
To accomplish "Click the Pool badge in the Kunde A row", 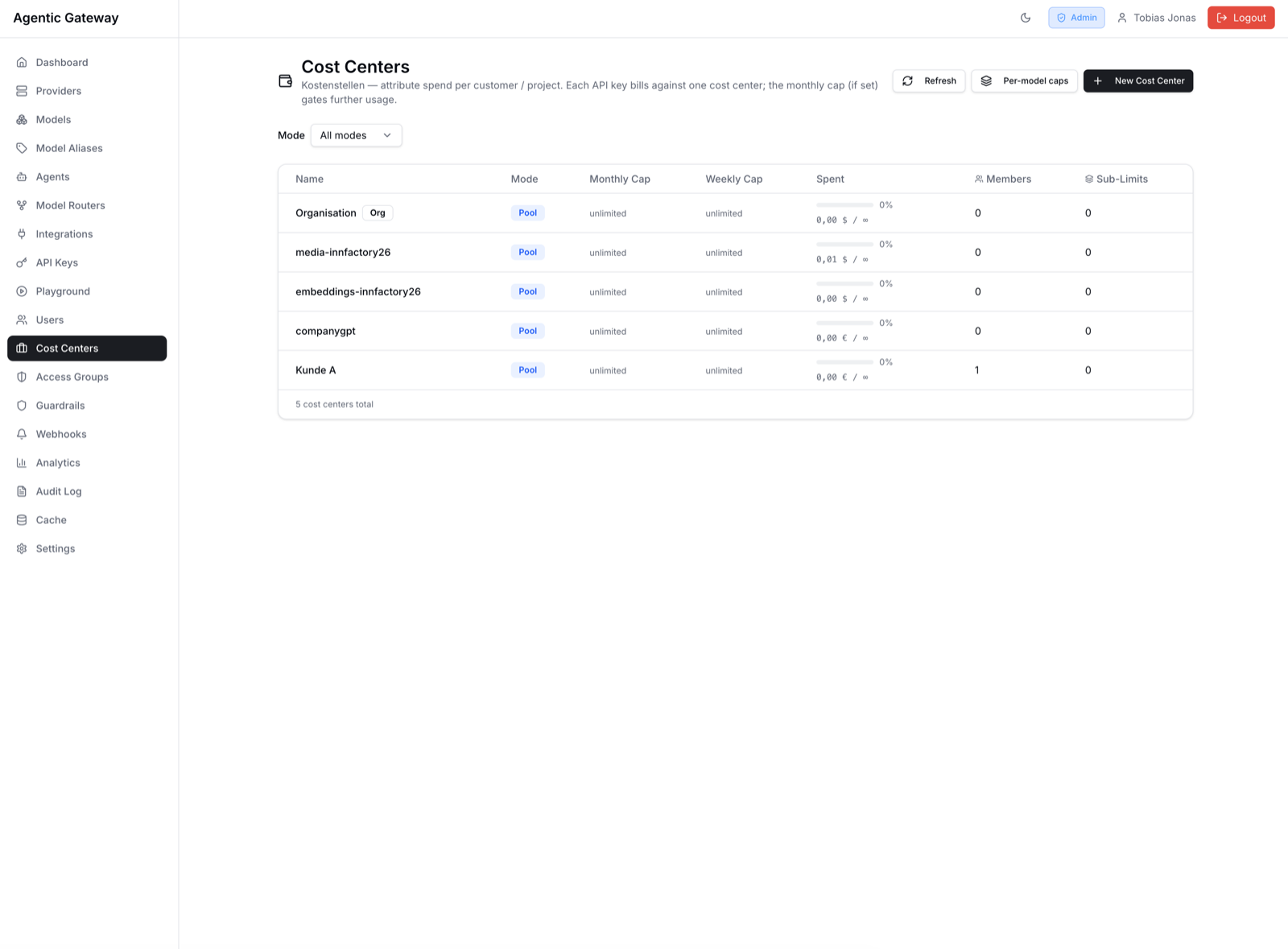I will point(527,370).
